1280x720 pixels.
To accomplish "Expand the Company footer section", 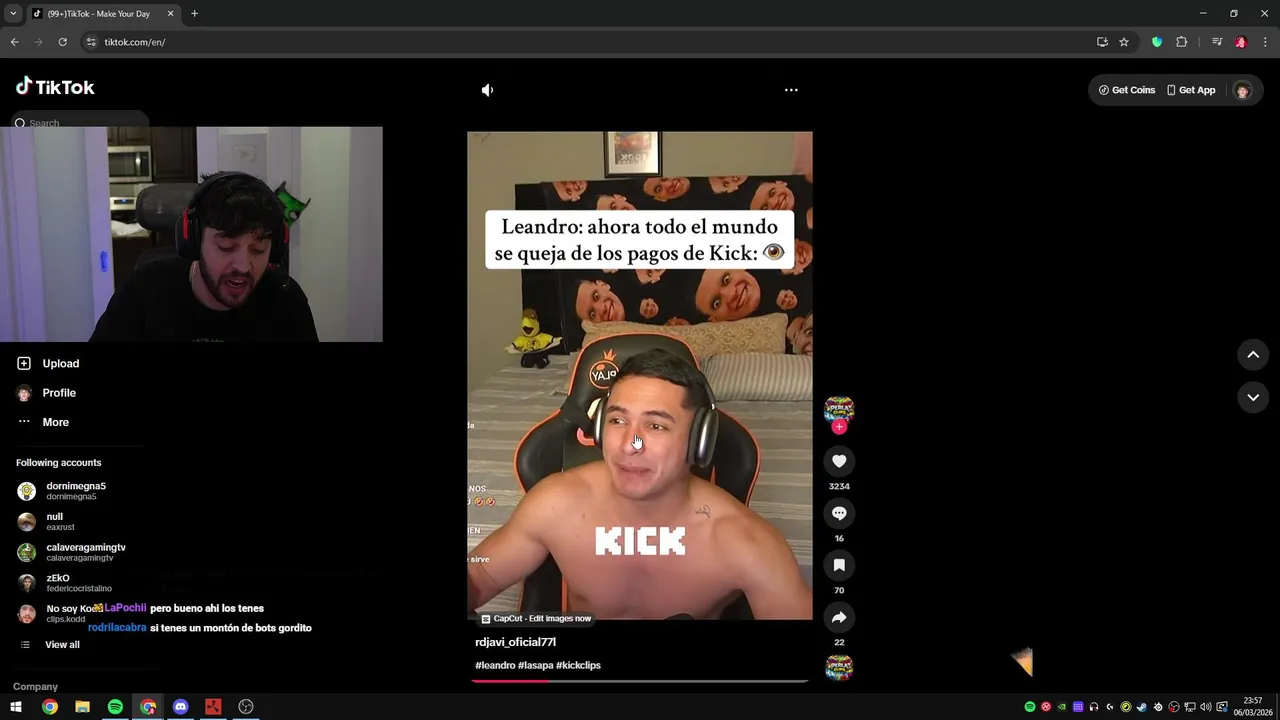I will click(35, 687).
